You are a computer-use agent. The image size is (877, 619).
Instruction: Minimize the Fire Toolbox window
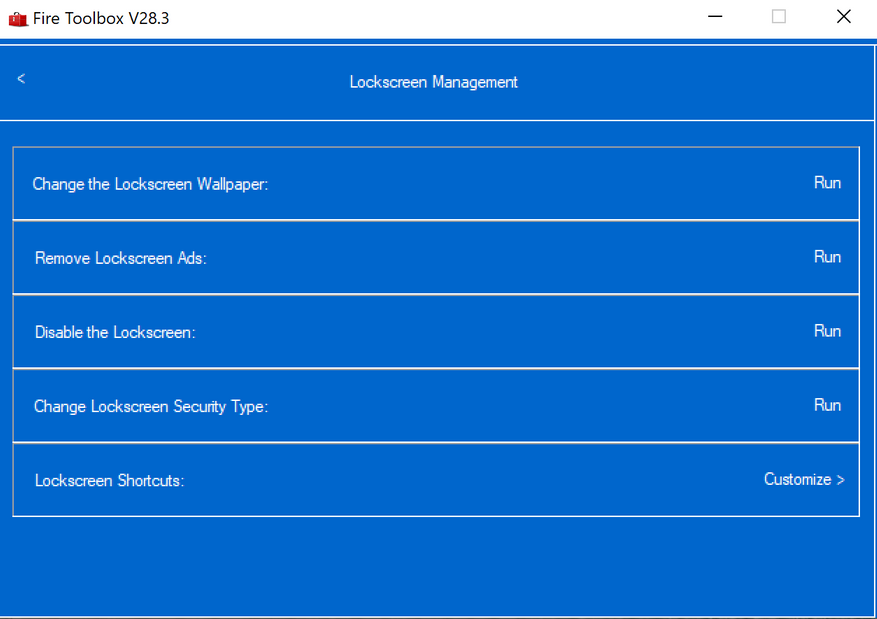pyautogui.click(x=715, y=17)
